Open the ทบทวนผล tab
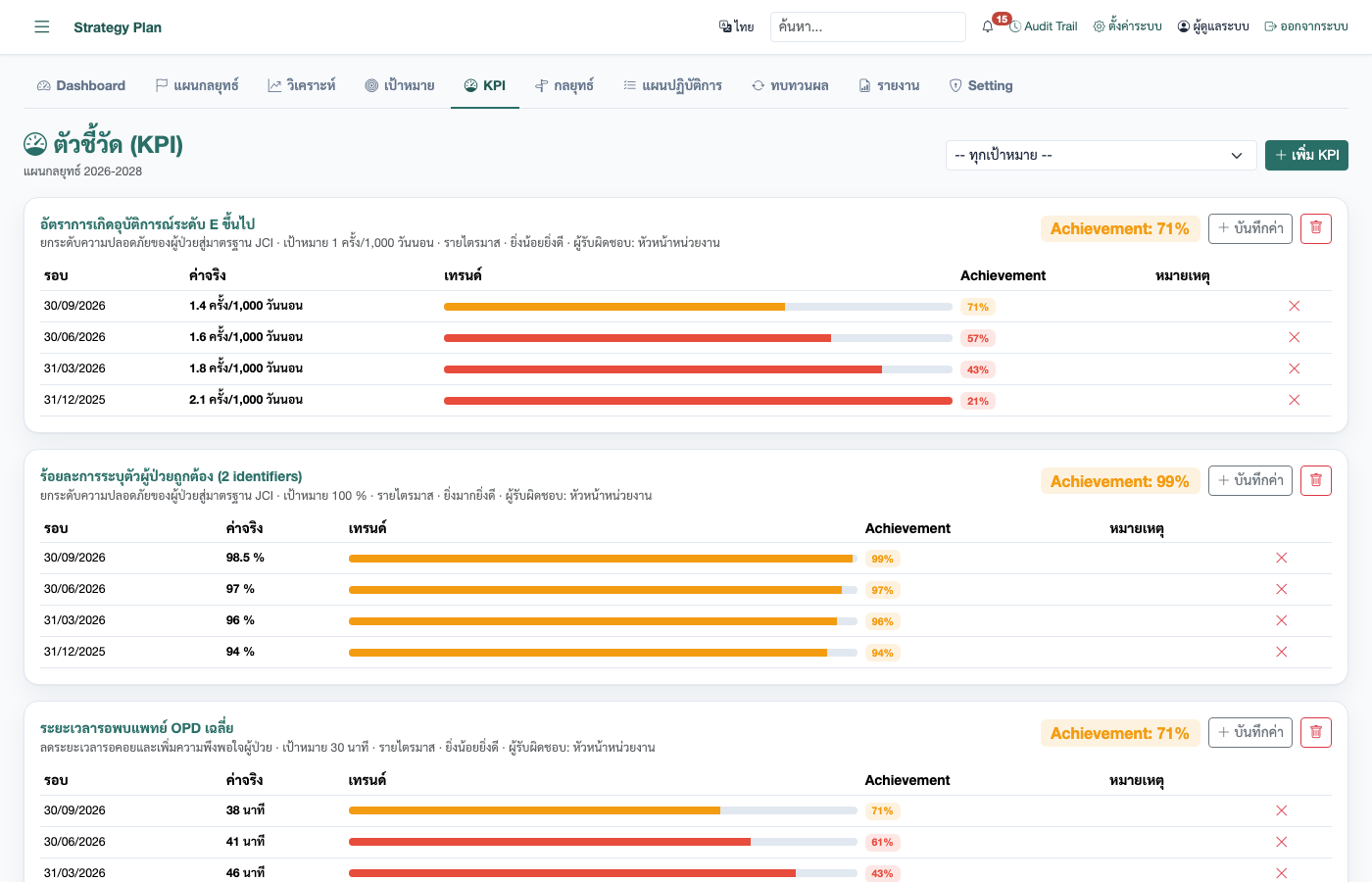Image resolution: width=1372 pixels, height=882 pixels. click(790, 85)
